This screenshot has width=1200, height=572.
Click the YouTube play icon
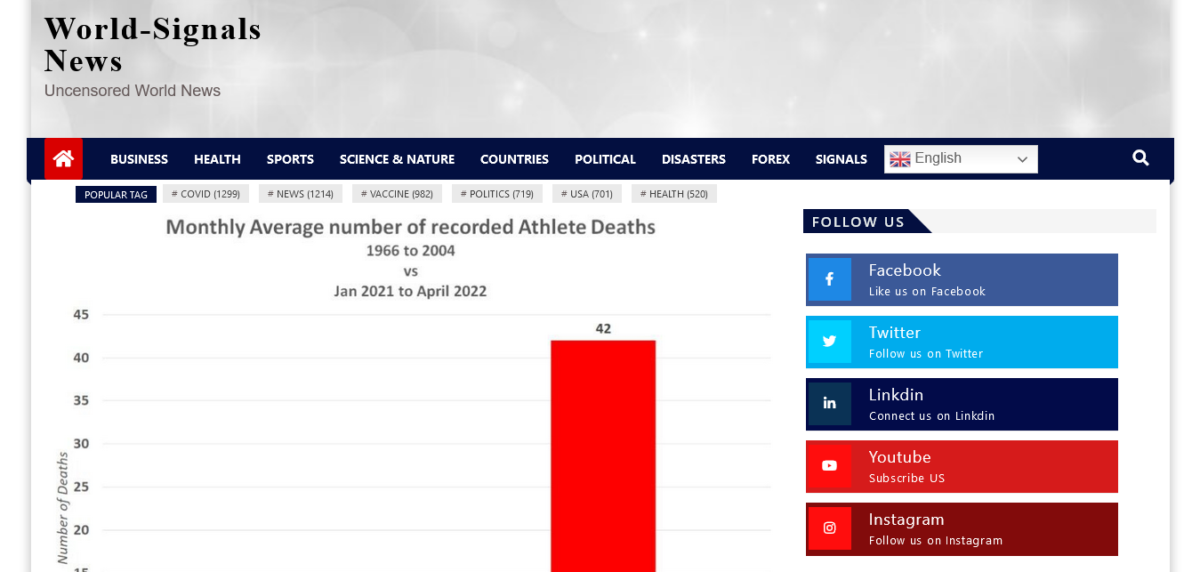tap(829, 466)
